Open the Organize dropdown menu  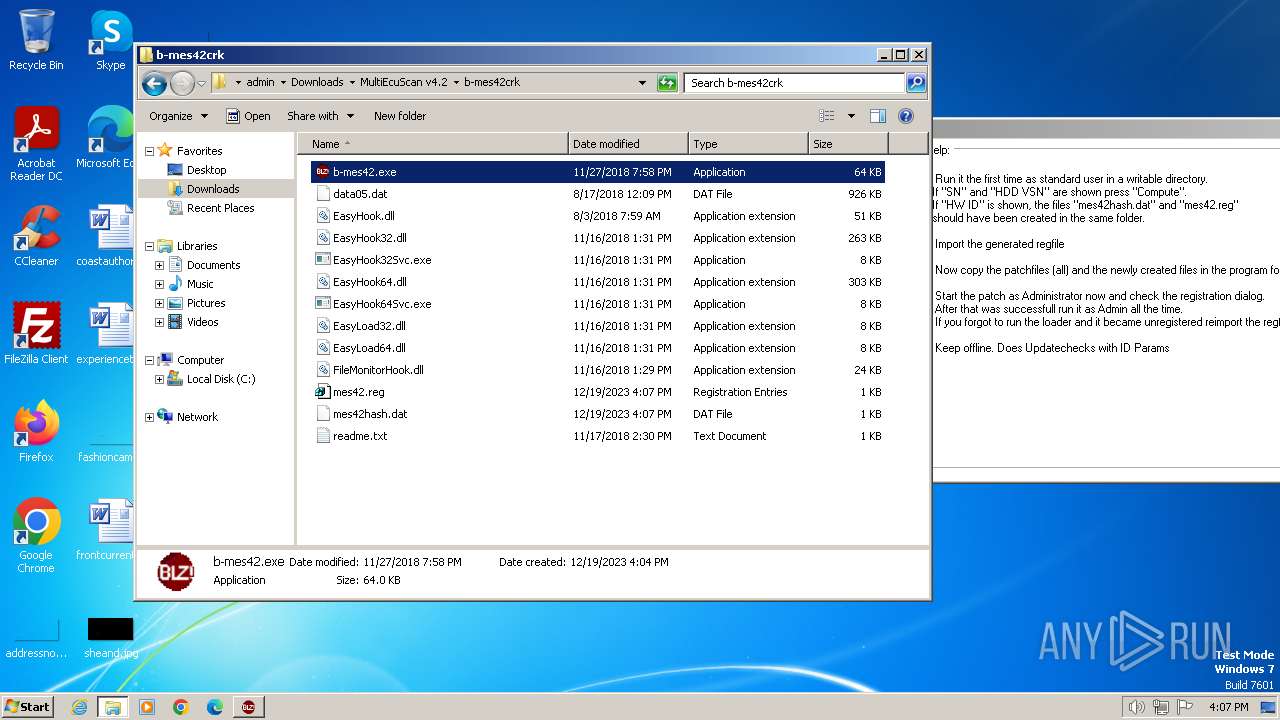[178, 116]
